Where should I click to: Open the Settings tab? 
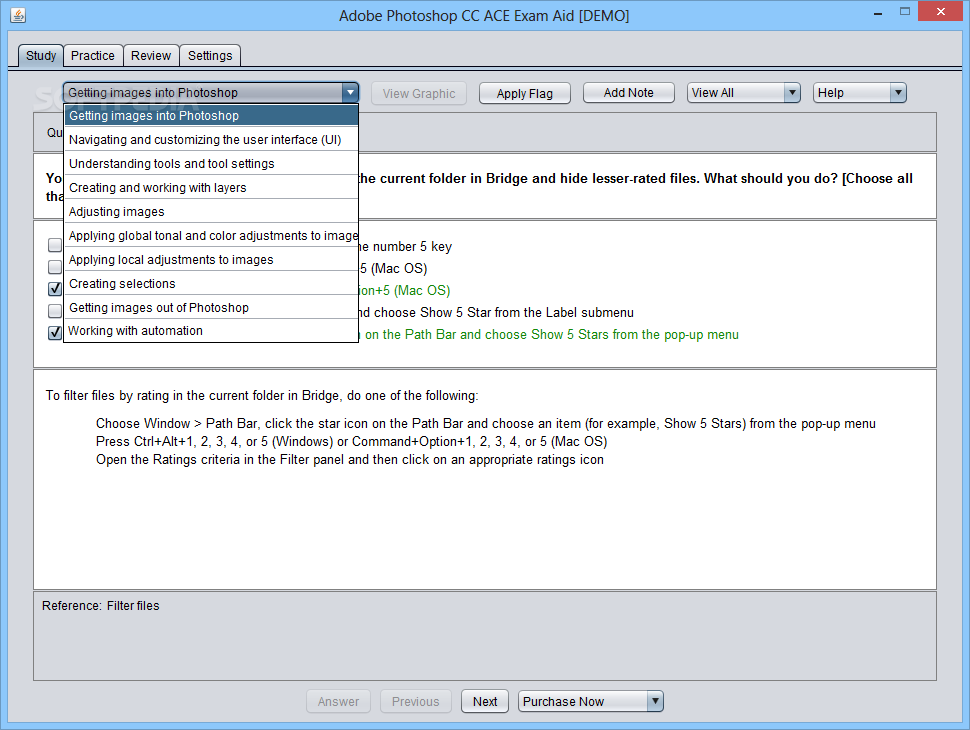[x=210, y=56]
